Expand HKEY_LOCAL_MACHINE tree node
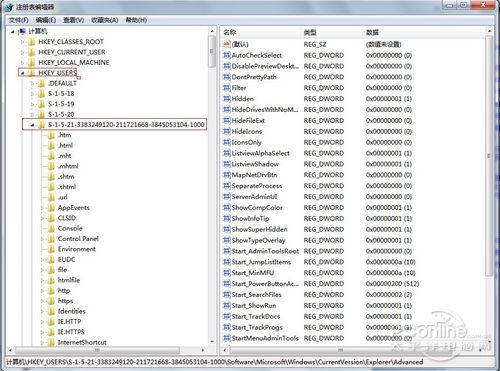This screenshot has width=500, height=371. pyautogui.click(x=22, y=63)
